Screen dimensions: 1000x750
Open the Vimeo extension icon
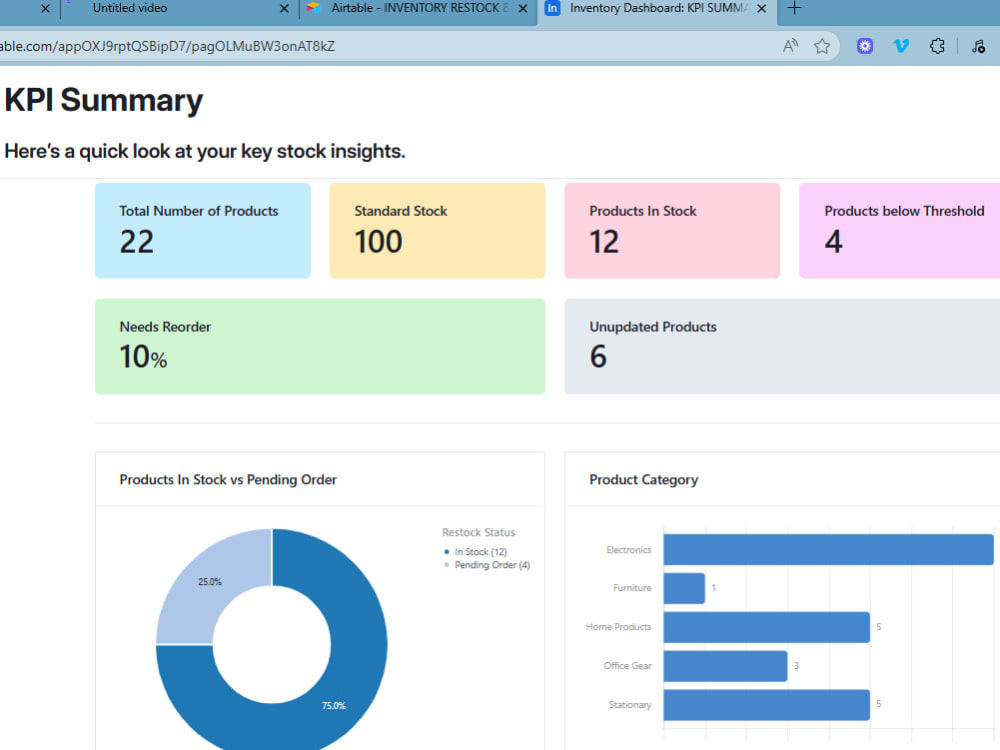click(x=901, y=46)
